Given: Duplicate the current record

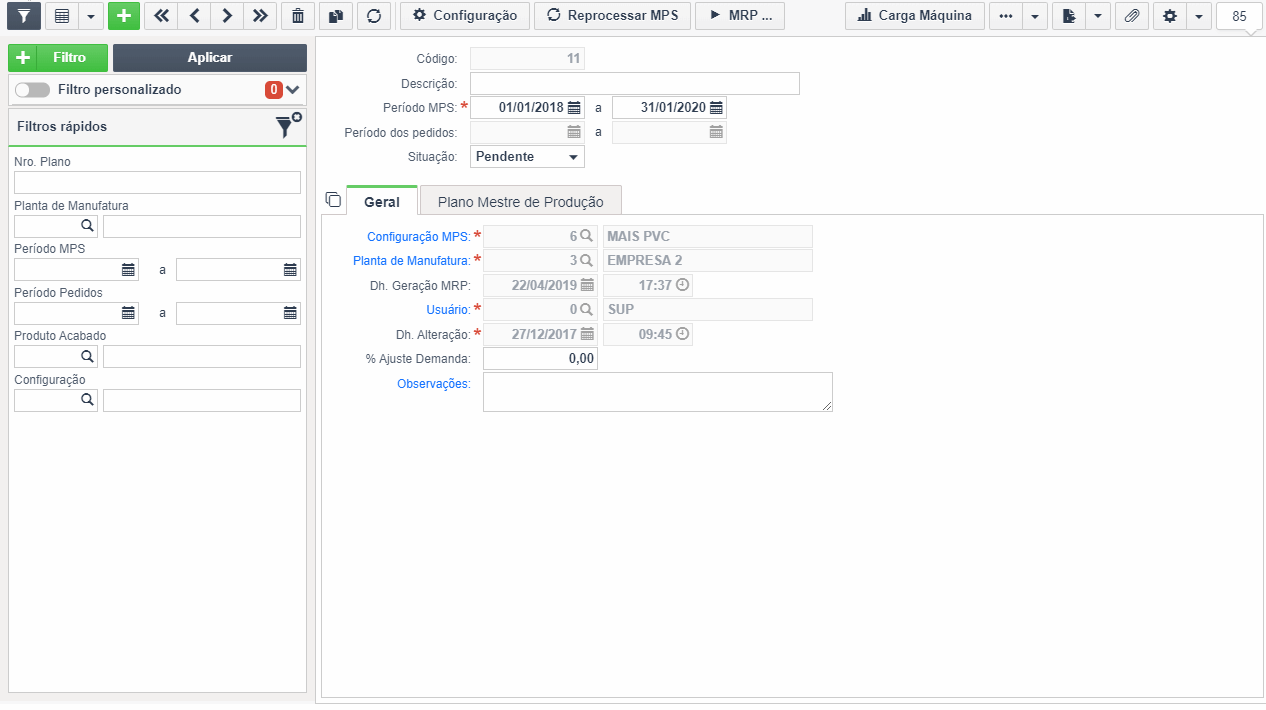Looking at the screenshot, I should pos(336,16).
